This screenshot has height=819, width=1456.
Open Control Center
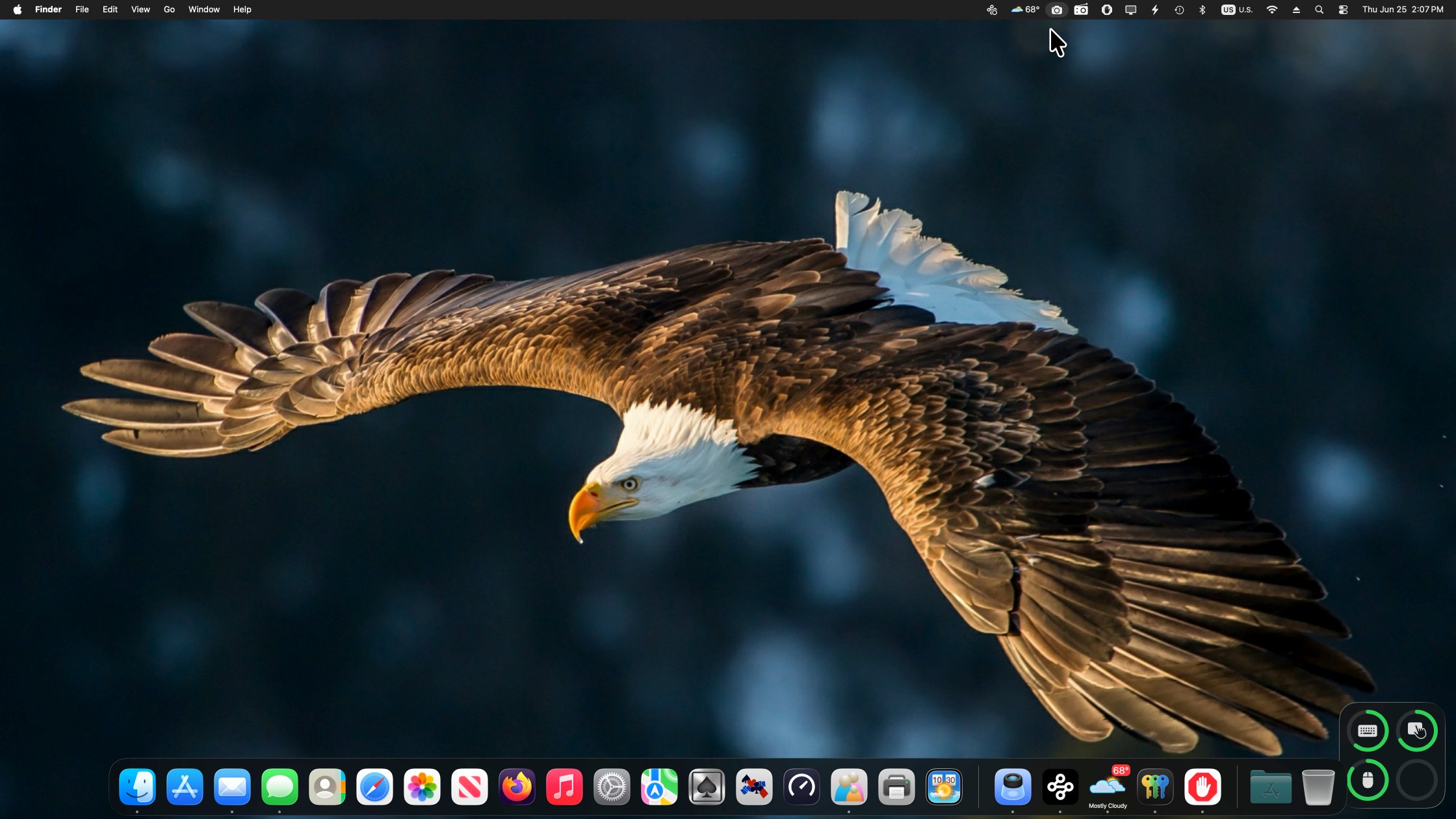1343,10
